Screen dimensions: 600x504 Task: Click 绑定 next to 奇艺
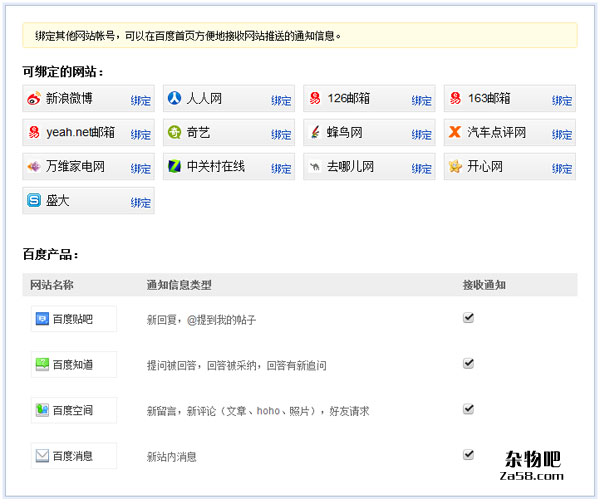281,135
